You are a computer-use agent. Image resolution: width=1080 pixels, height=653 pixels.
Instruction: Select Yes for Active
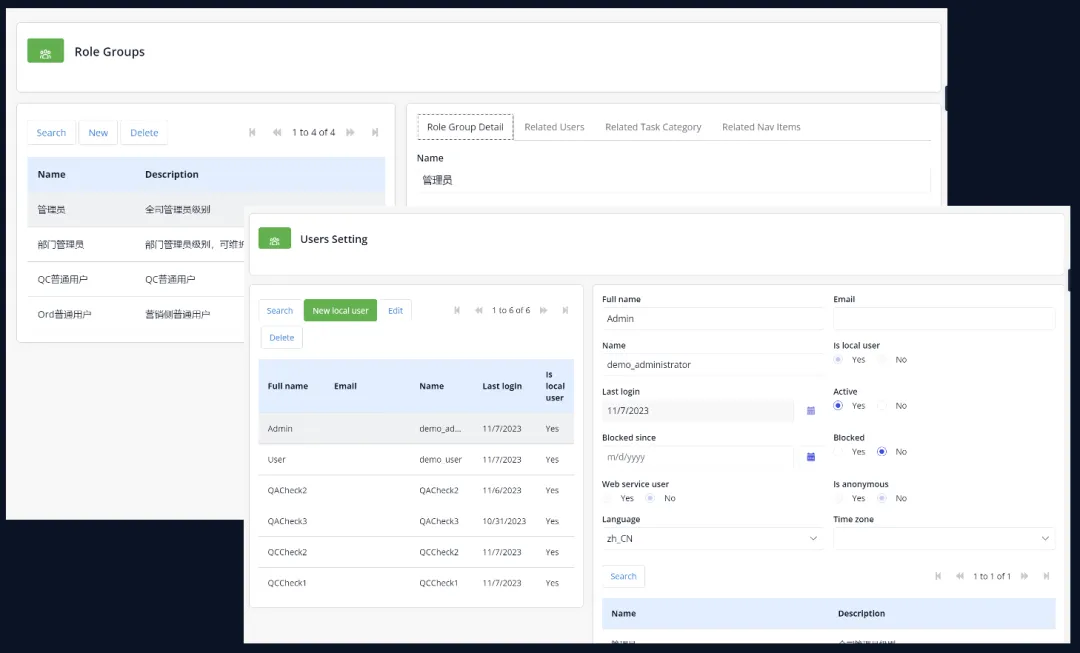click(x=838, y=406)
